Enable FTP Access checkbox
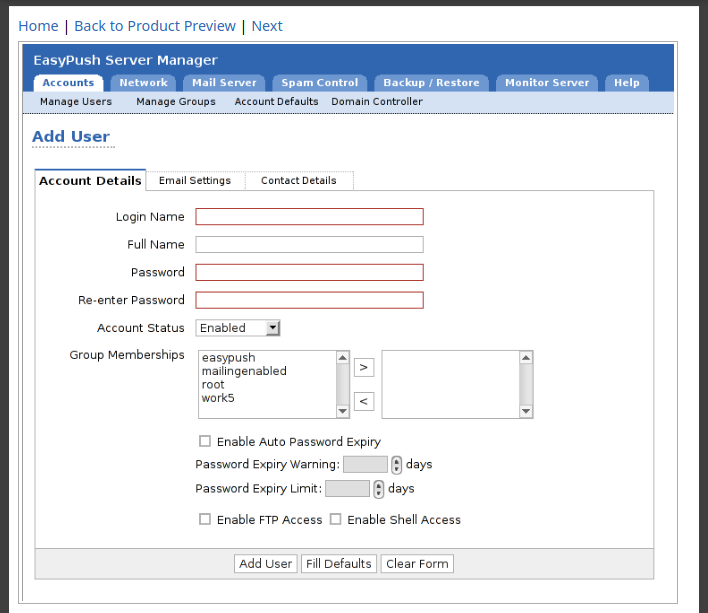The image size is (708, 613). pos(205,519)
